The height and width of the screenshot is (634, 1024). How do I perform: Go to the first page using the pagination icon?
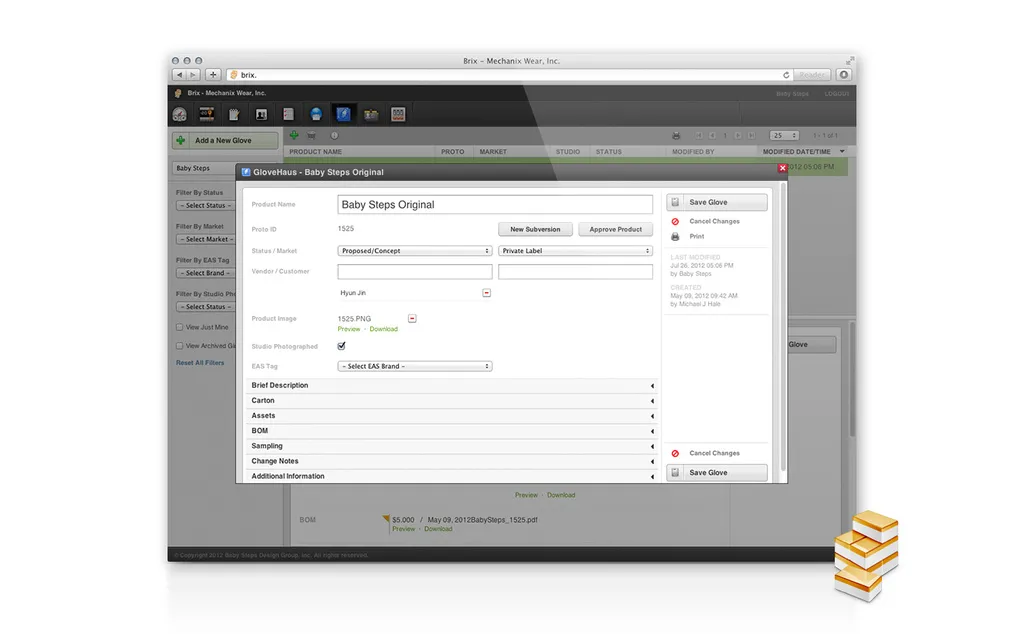tap(699, 136)
